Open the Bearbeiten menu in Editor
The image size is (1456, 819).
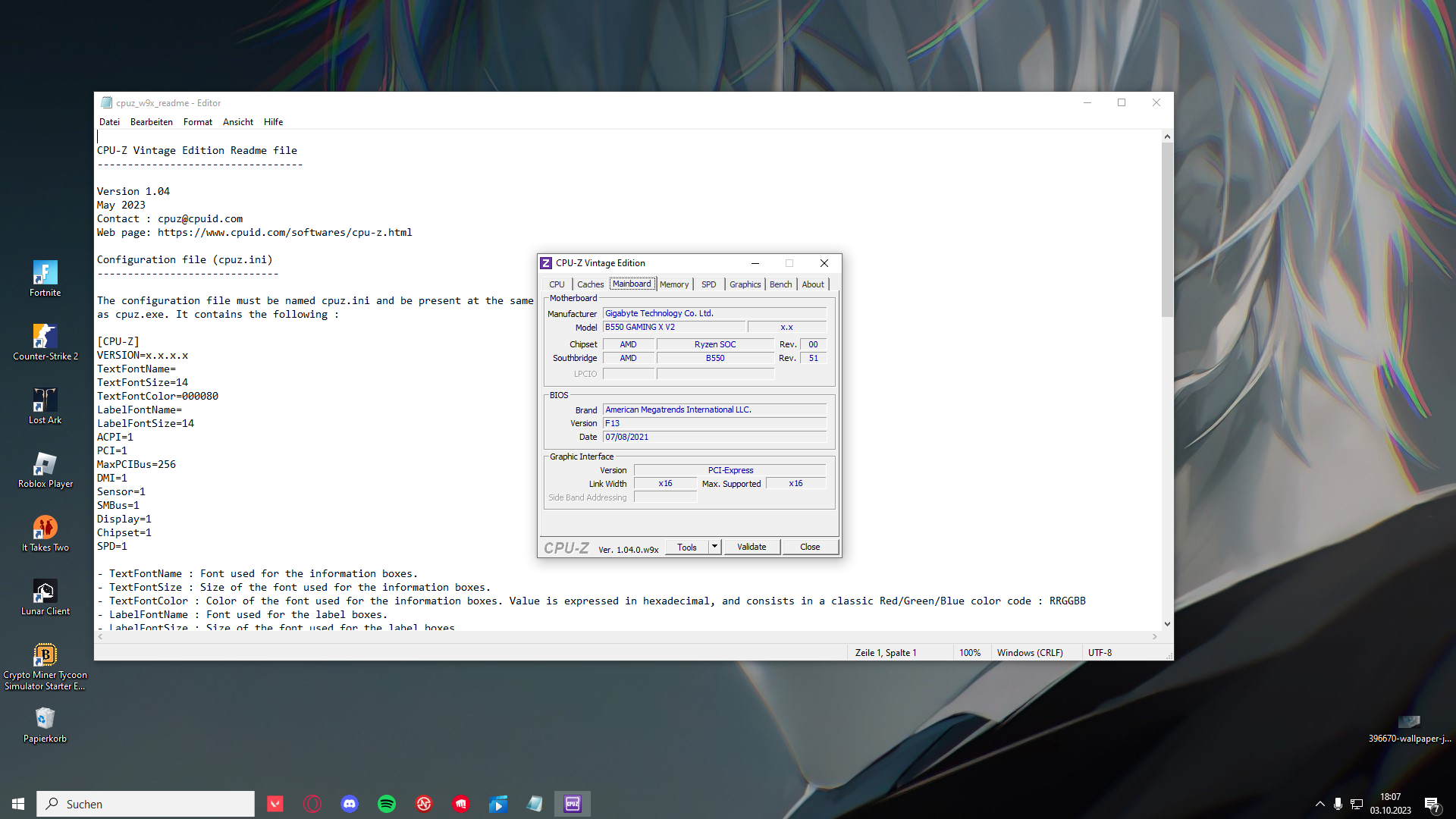(x=151, y=122)
